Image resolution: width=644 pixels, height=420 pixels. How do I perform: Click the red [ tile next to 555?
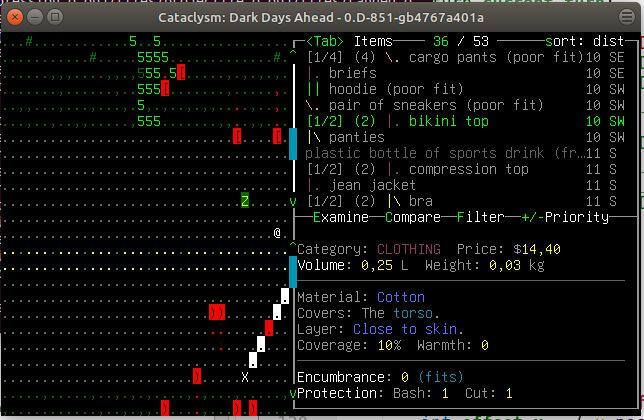[165, 89]
